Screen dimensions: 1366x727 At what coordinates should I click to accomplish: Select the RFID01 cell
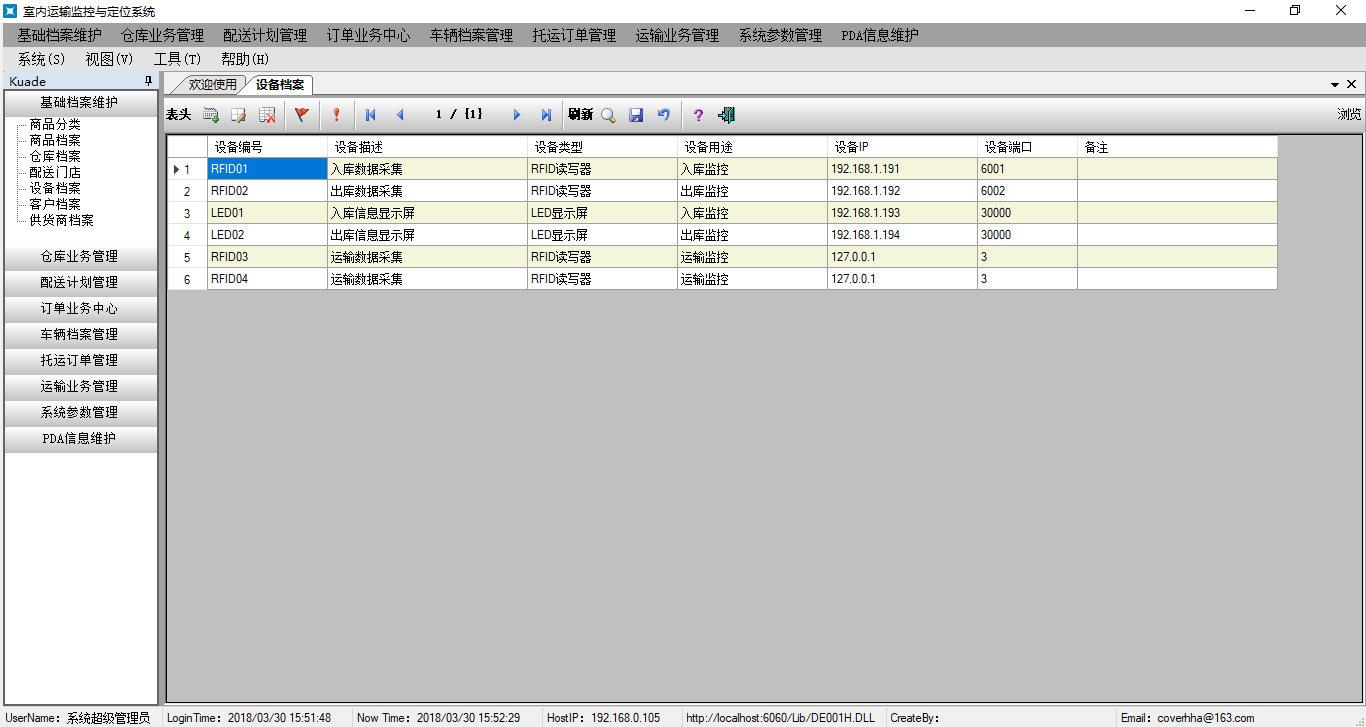267,169
